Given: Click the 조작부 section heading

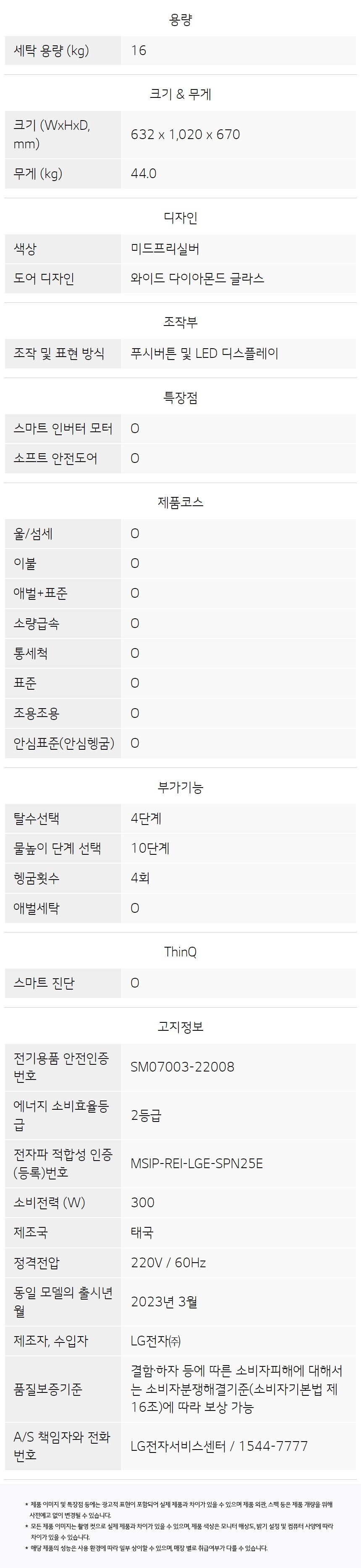Looking at the screenshot, I should click(180, 322).
